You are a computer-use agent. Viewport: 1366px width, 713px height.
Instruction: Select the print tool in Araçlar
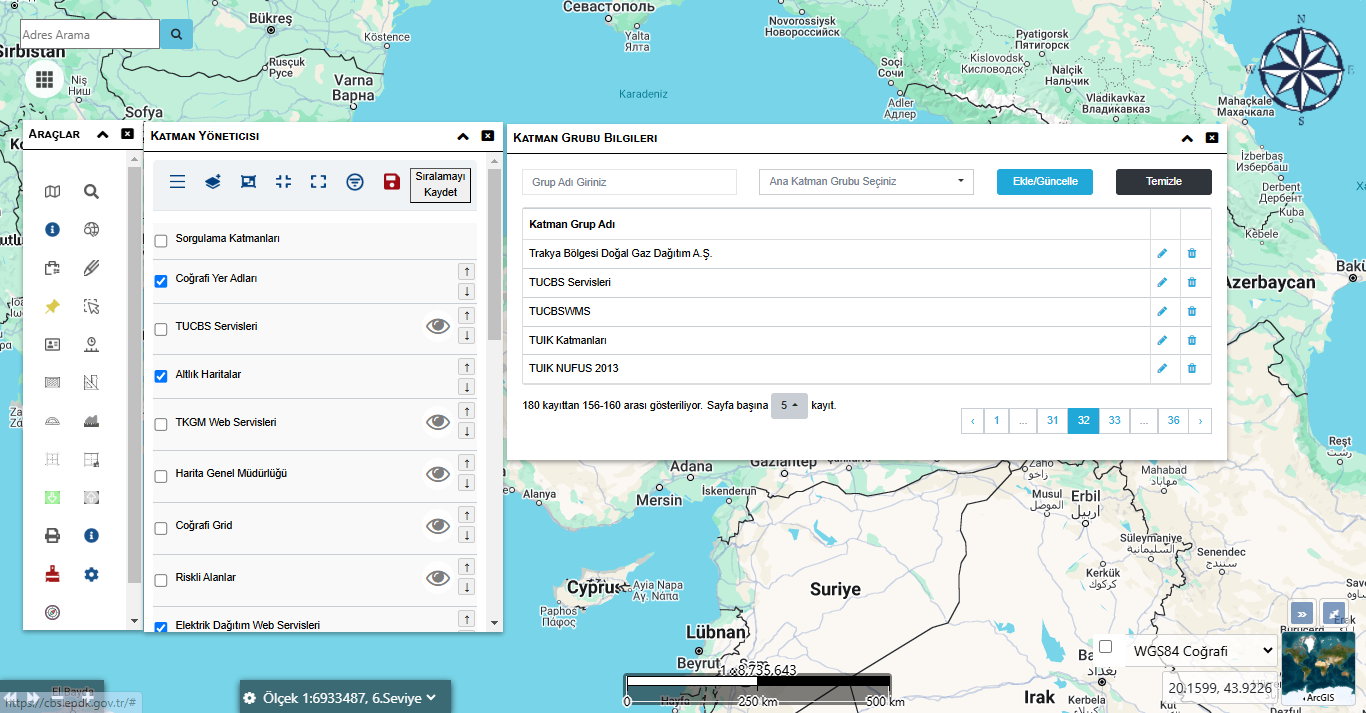click(x=52, y=536)
